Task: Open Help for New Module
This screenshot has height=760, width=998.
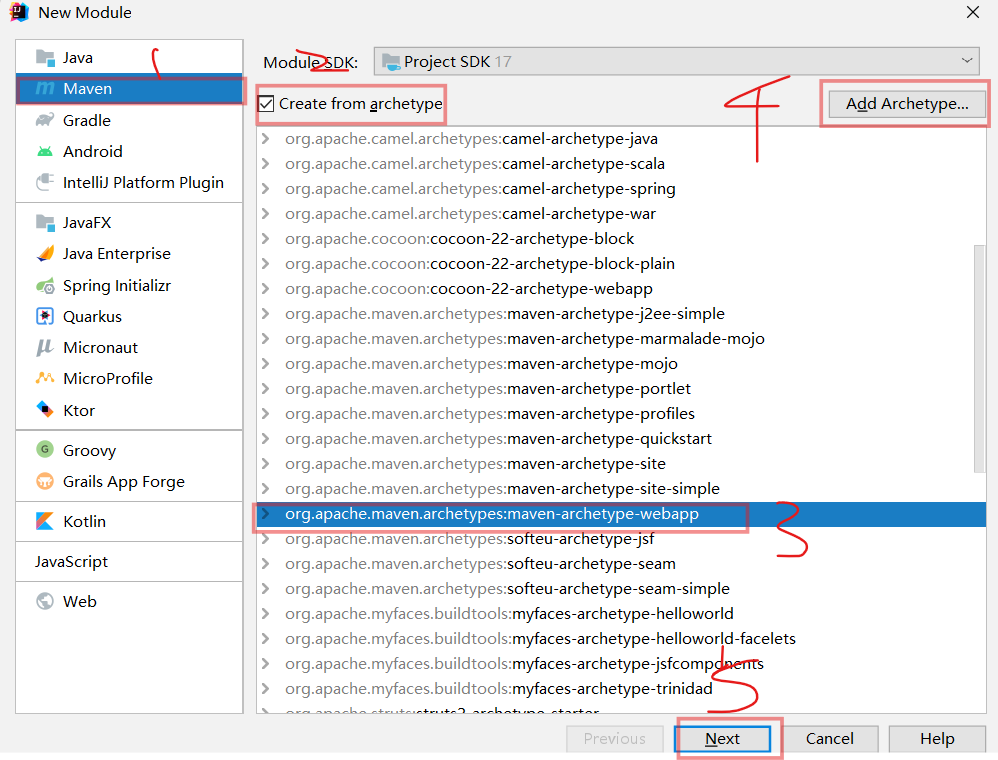Action: [937, 738]
